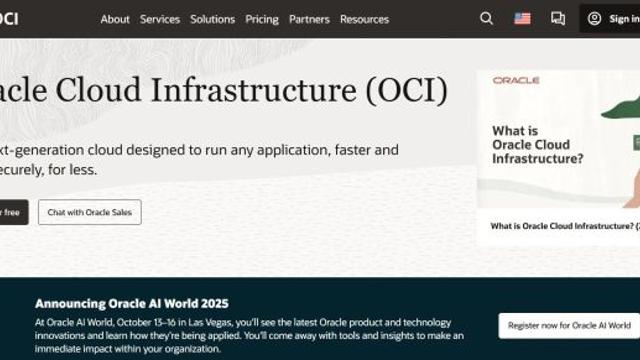Click Chat with Oracle Sales button
This screenshot has height=360, width=640.
click(90, 212)
